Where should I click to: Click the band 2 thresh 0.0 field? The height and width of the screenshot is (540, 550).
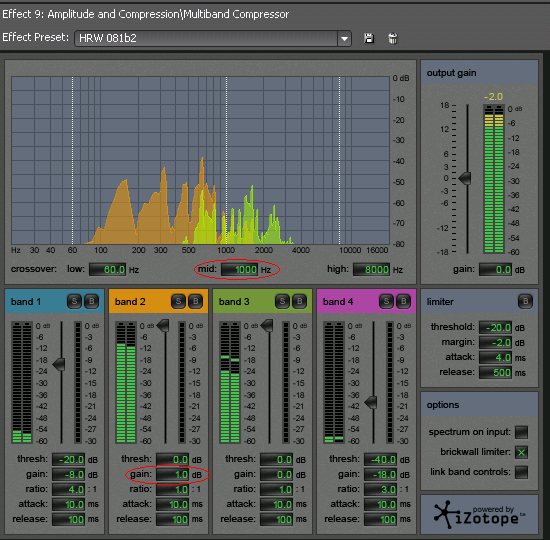pyautogui.click(x=173, y=459)
